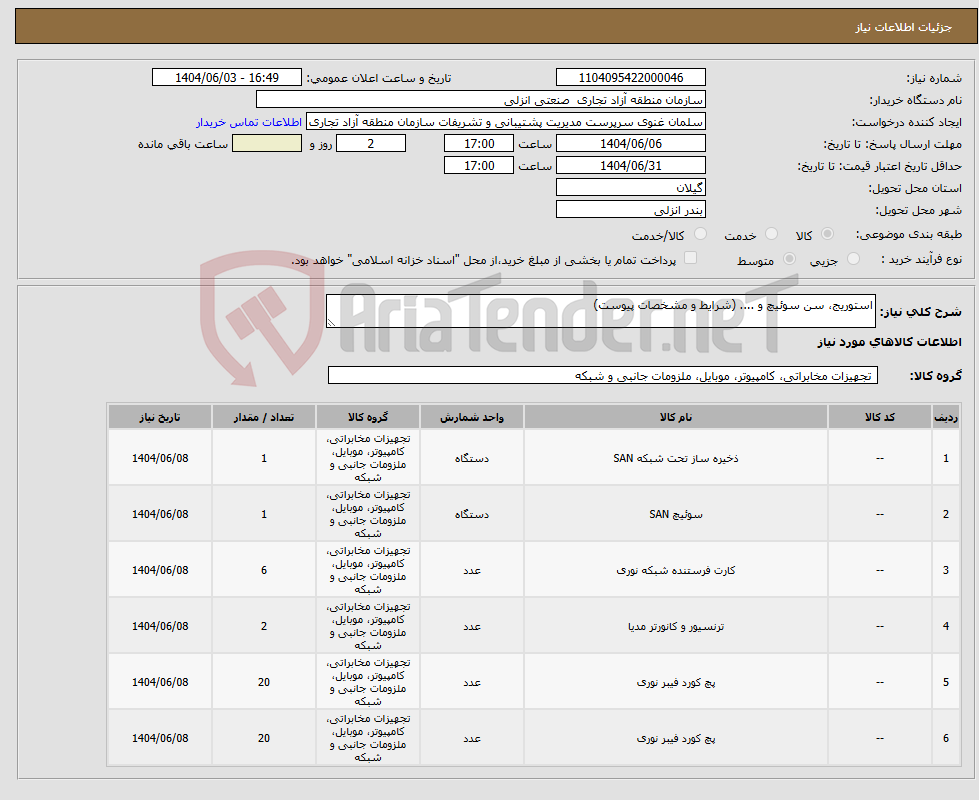This screenshot has height=800, width=979.
Task: Click the شرح کلی نیاز description text area
Action: point(600,311)
